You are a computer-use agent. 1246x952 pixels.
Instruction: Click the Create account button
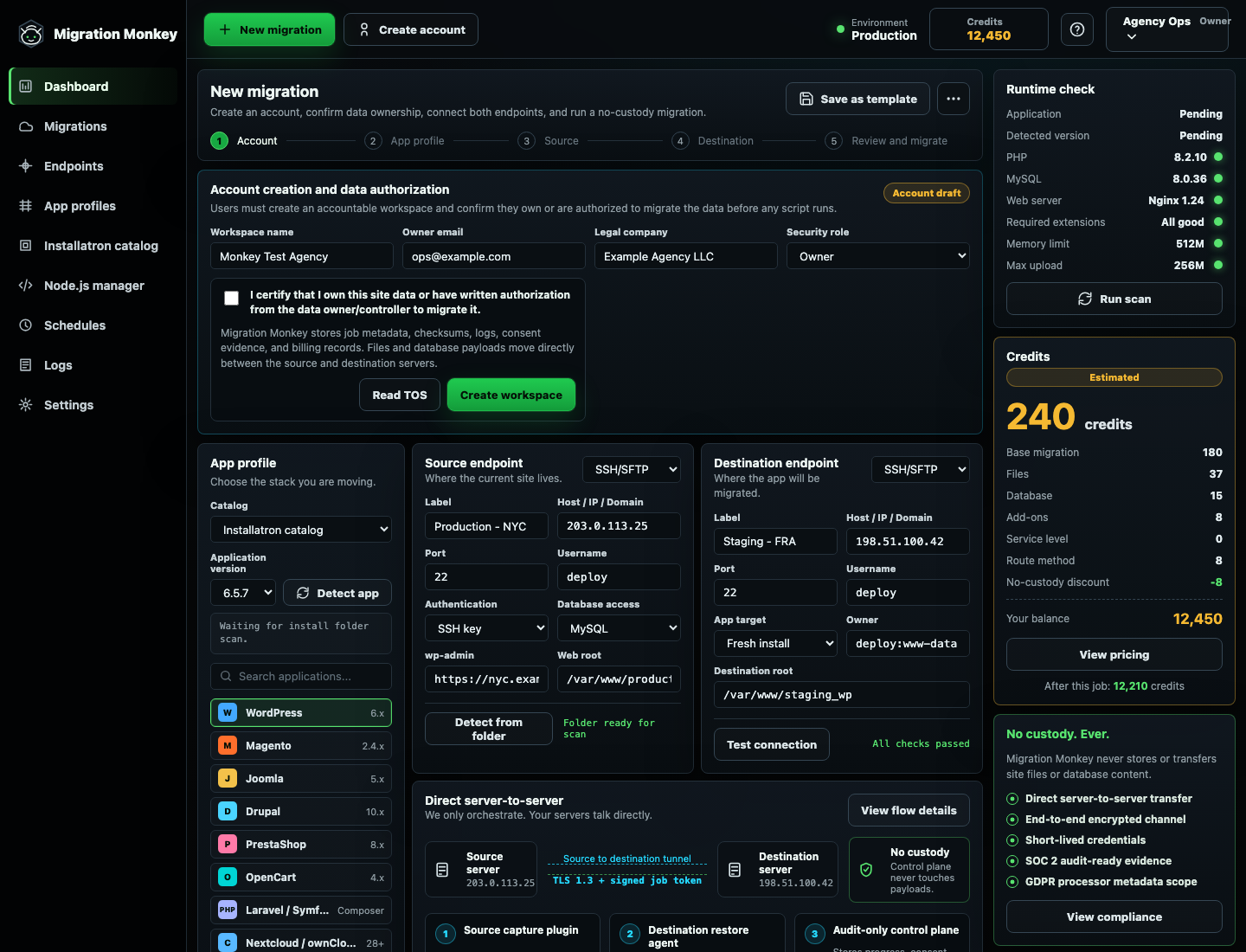[x=411, y=29]
